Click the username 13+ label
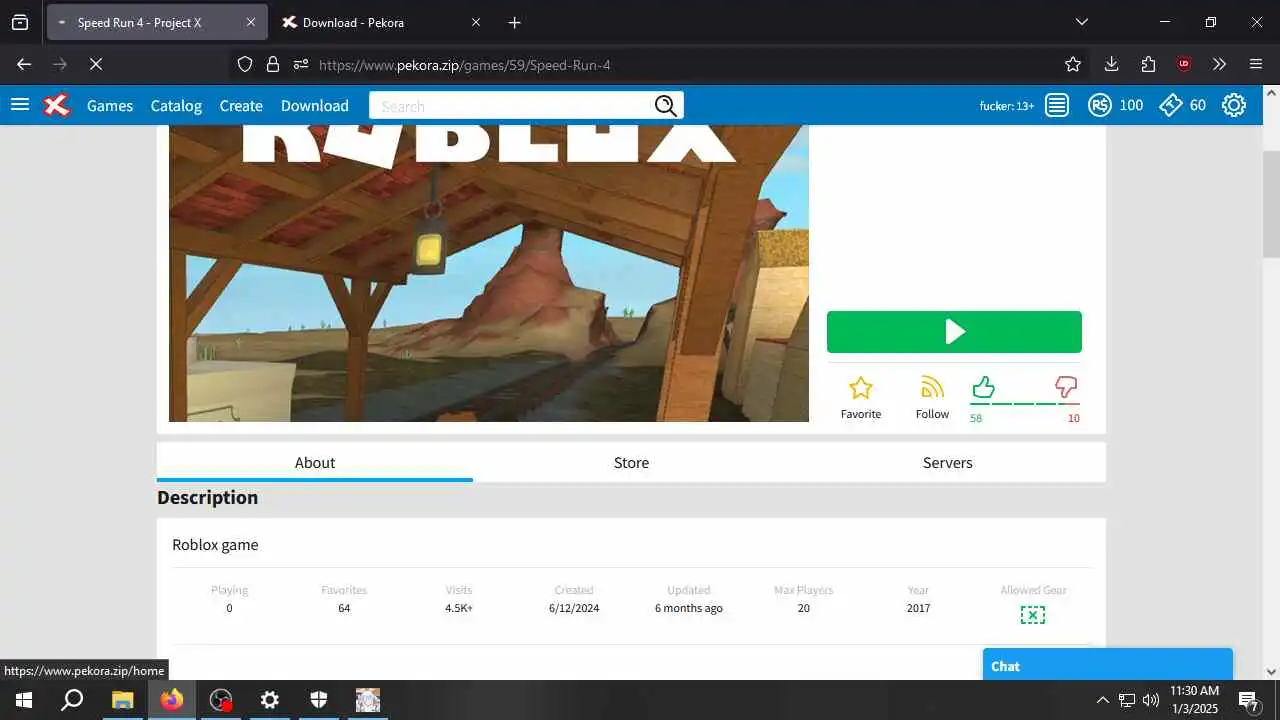Screen dimensions: 1280x720 pyautogui.click(x=1007, y=106)
